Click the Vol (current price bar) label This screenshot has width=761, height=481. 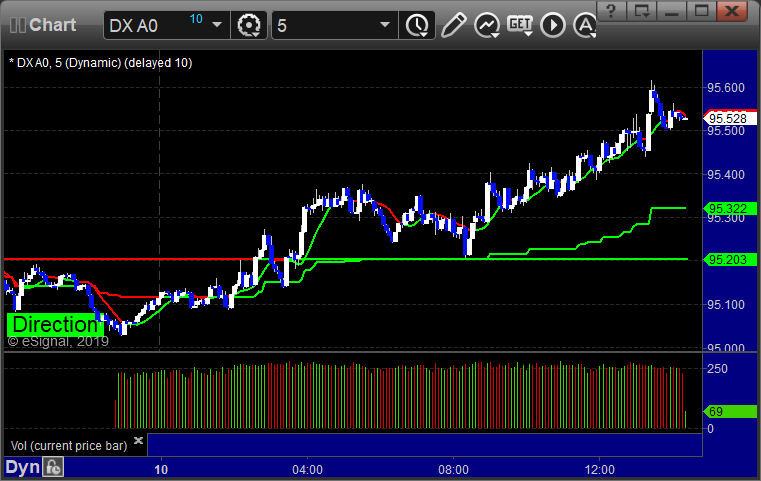pos(69,446)
